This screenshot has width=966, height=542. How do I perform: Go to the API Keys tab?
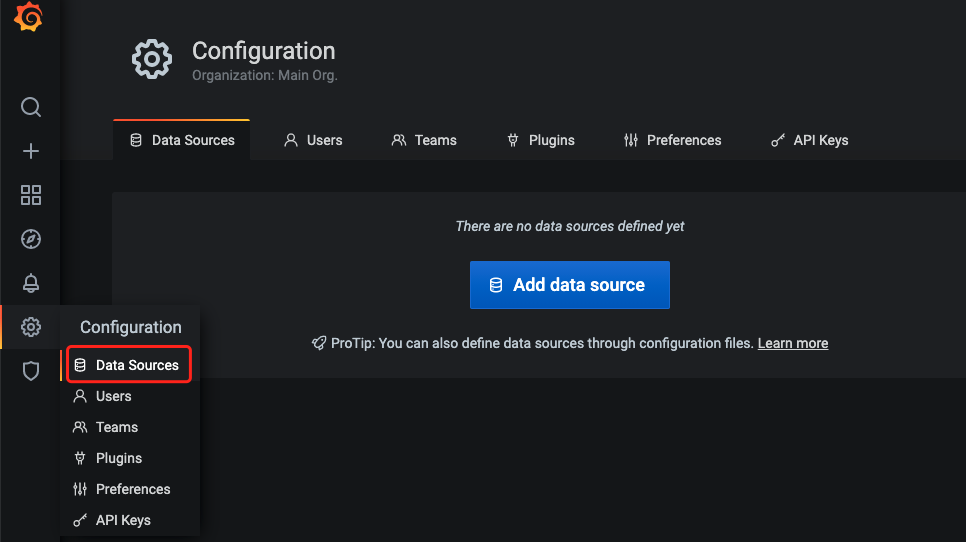click(x=809, y=140)
